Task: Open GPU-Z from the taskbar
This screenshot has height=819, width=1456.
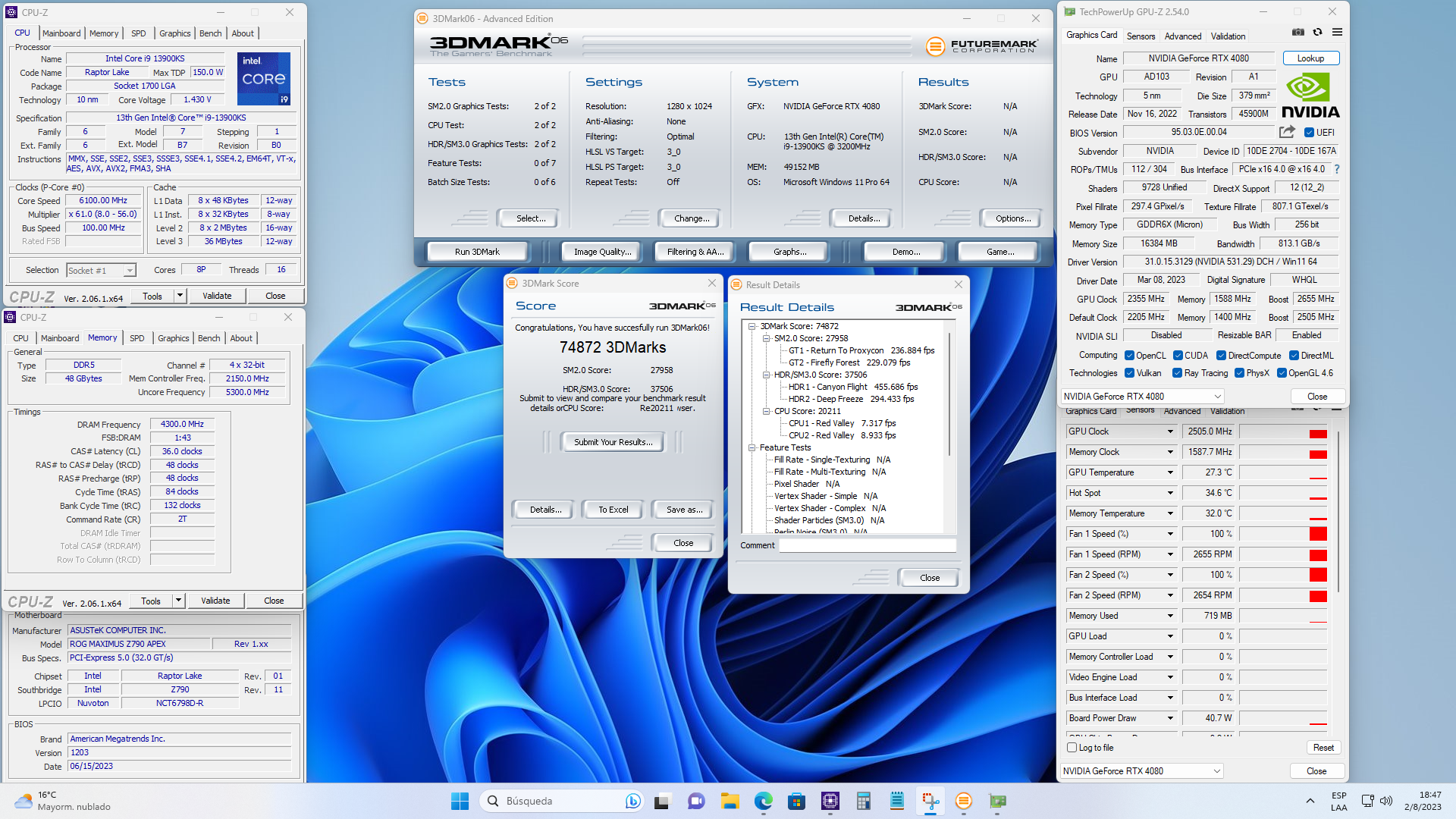Action: click(997, 801)
